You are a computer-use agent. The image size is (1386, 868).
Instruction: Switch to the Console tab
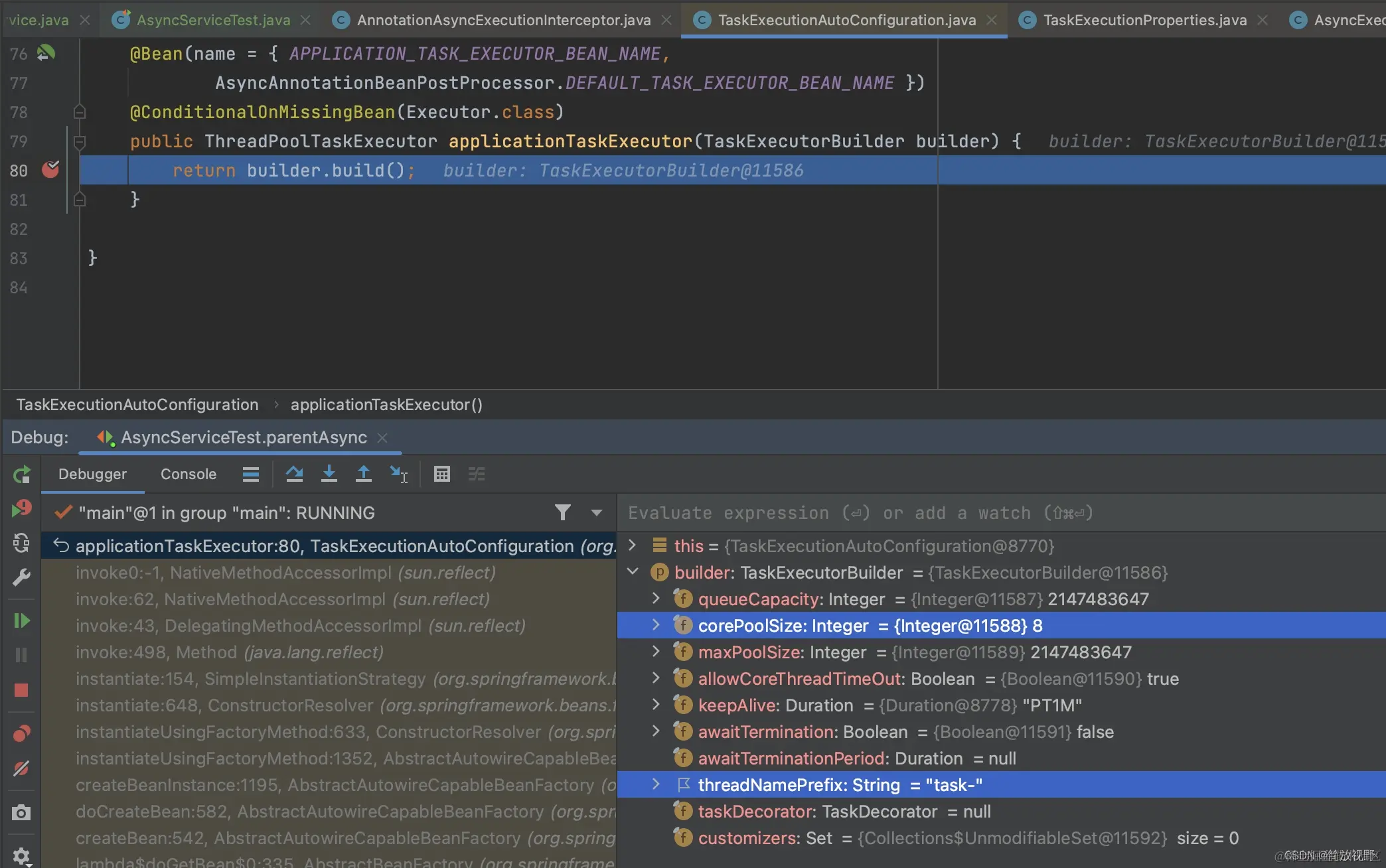click(x=188, y=474)
